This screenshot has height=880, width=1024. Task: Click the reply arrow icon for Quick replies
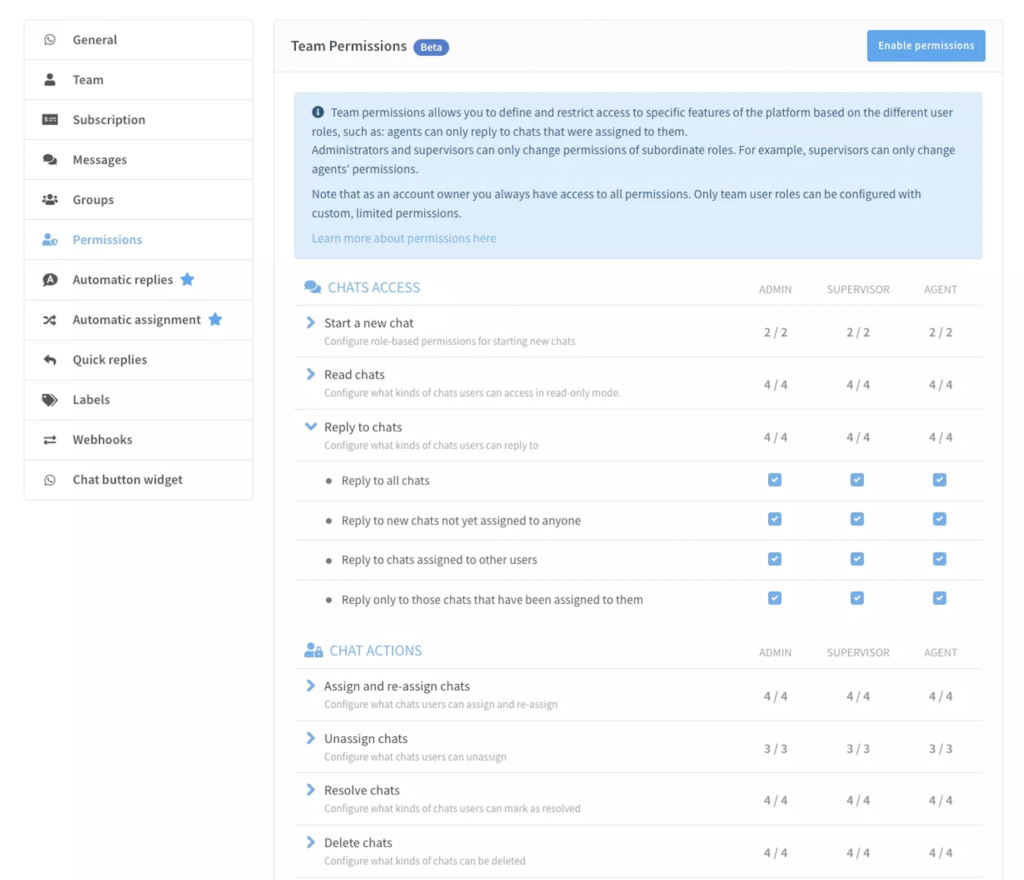tap(50, 360)
